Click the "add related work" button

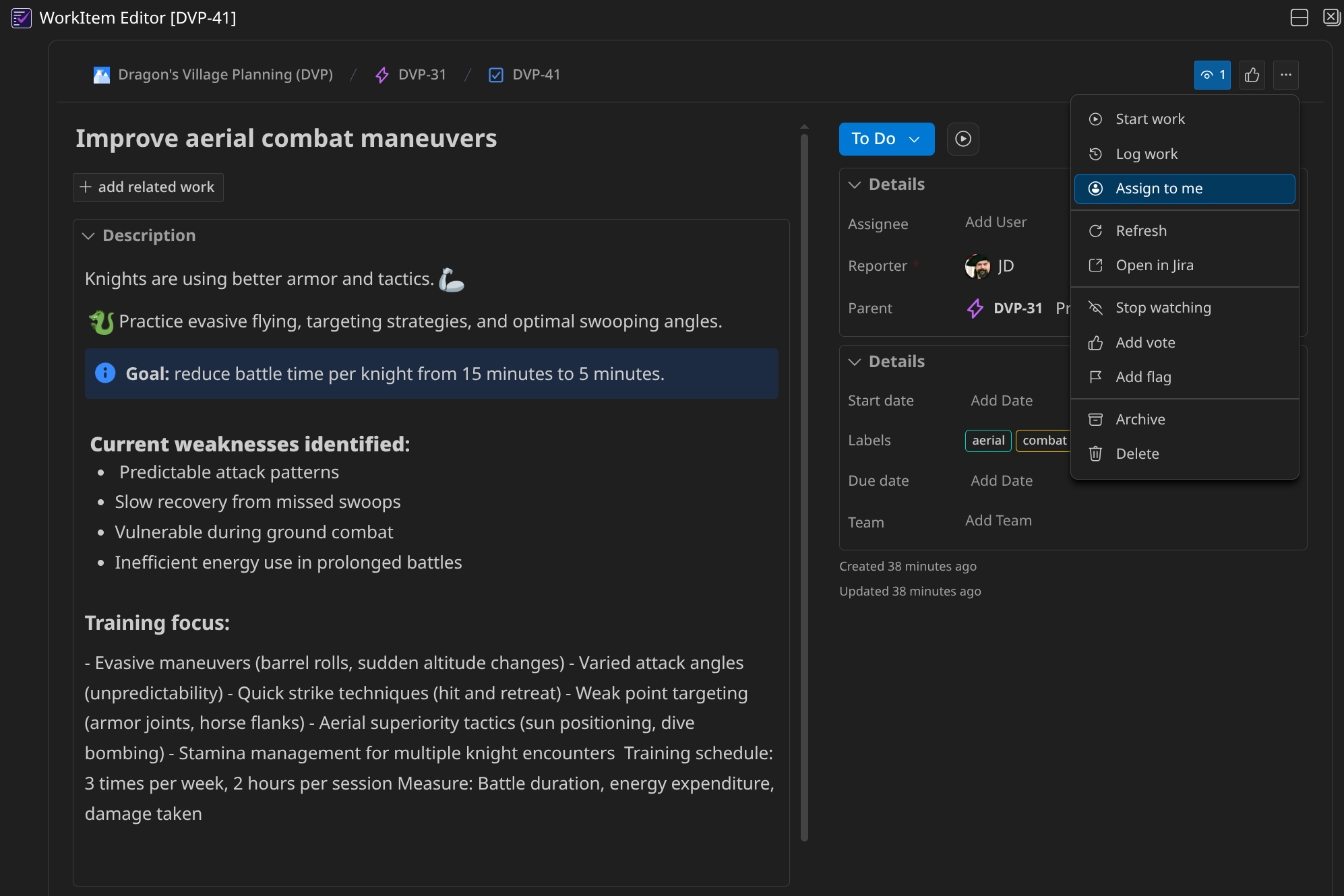click(148, 187)
